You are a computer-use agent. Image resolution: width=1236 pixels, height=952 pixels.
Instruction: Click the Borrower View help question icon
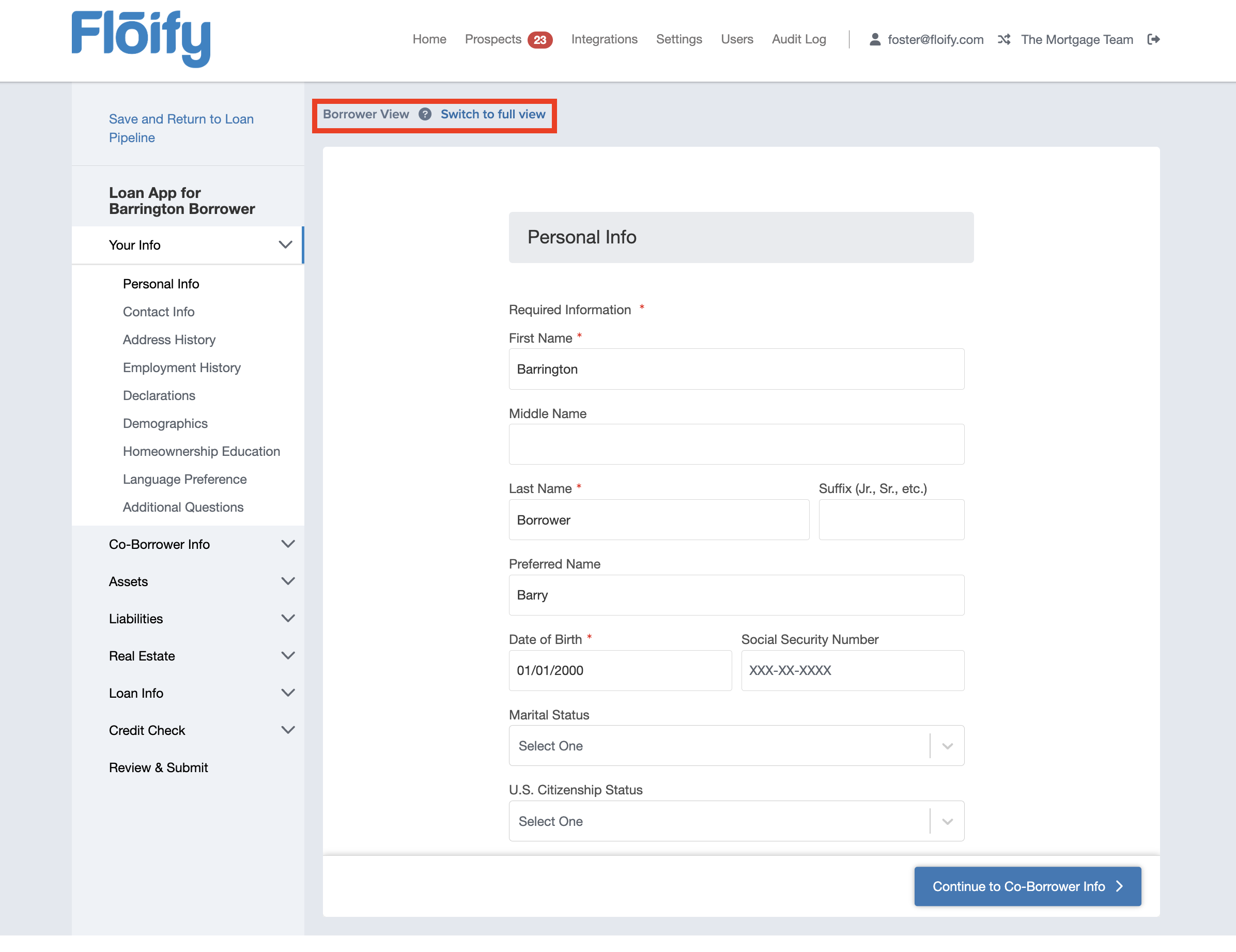(x=424, y=114)
